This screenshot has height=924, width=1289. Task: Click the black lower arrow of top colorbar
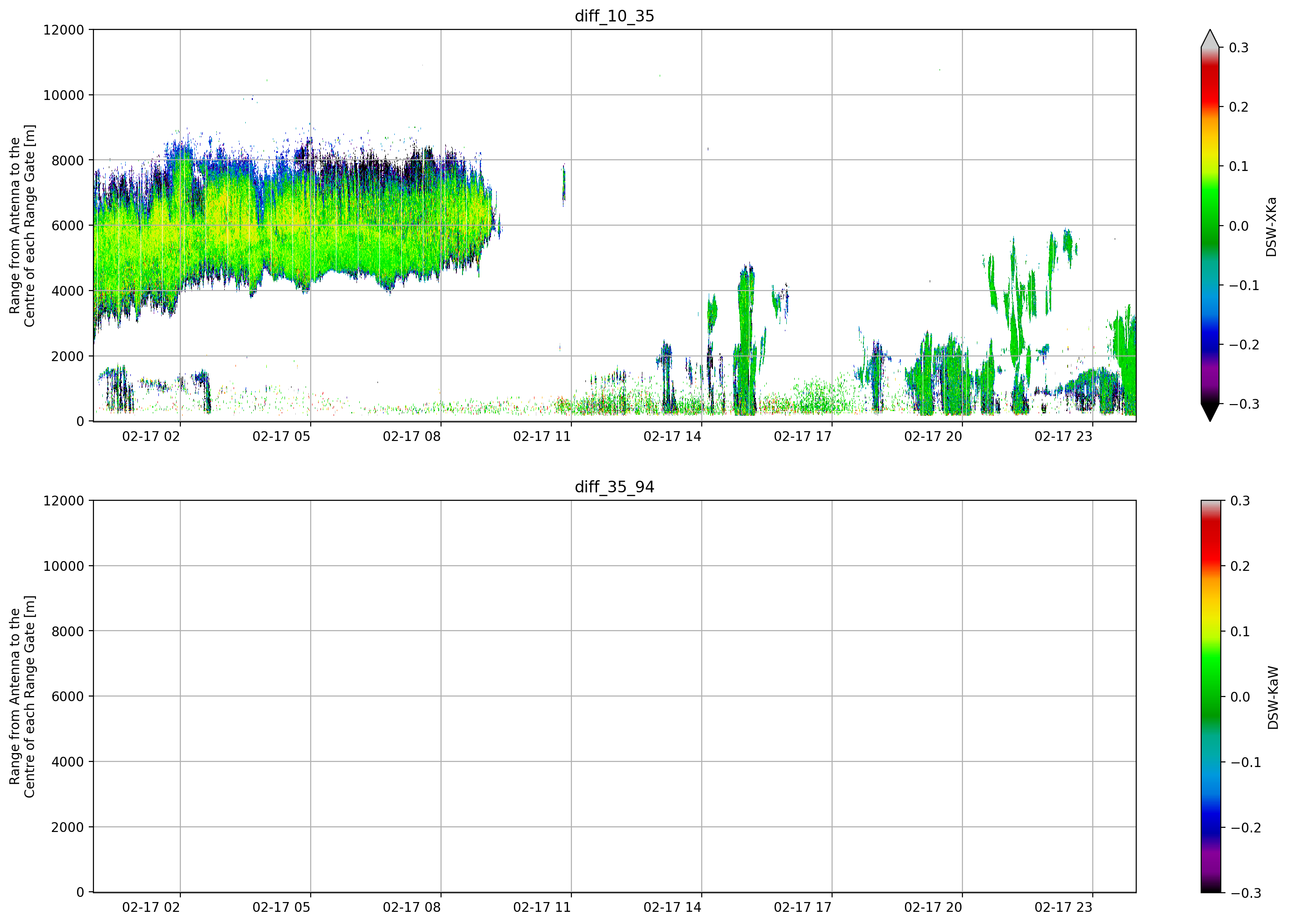[1210, 412]
